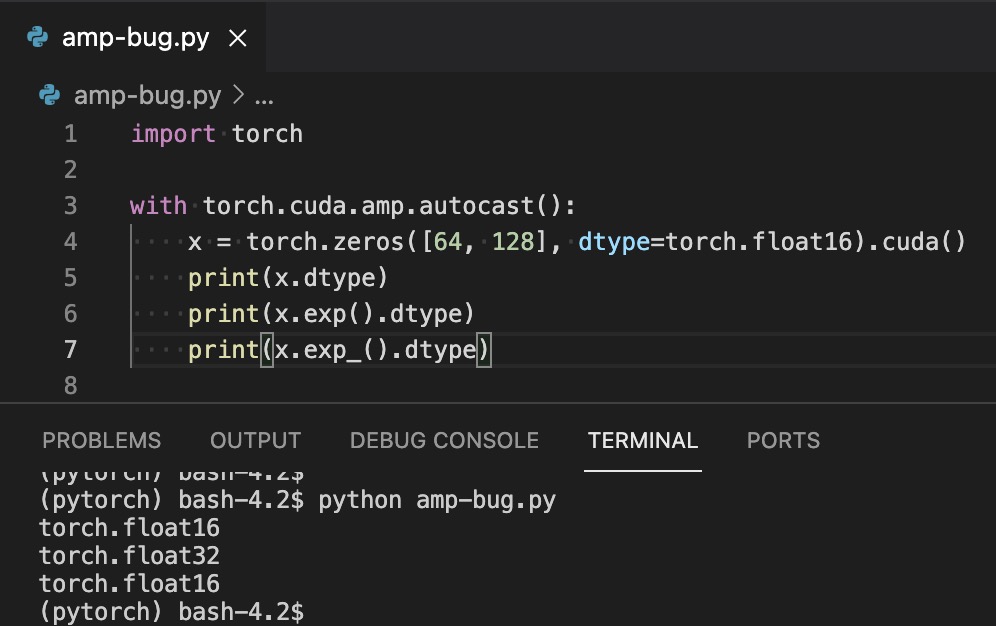Show the DEBUG CONSOLE panel
This screenshot has height=626, width=996.
pos(444,440)
